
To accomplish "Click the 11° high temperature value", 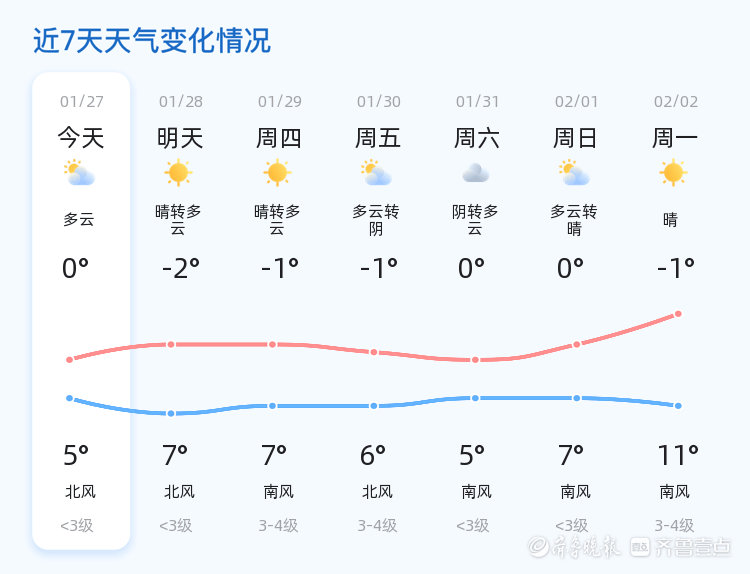I will [x=677, y=456].
